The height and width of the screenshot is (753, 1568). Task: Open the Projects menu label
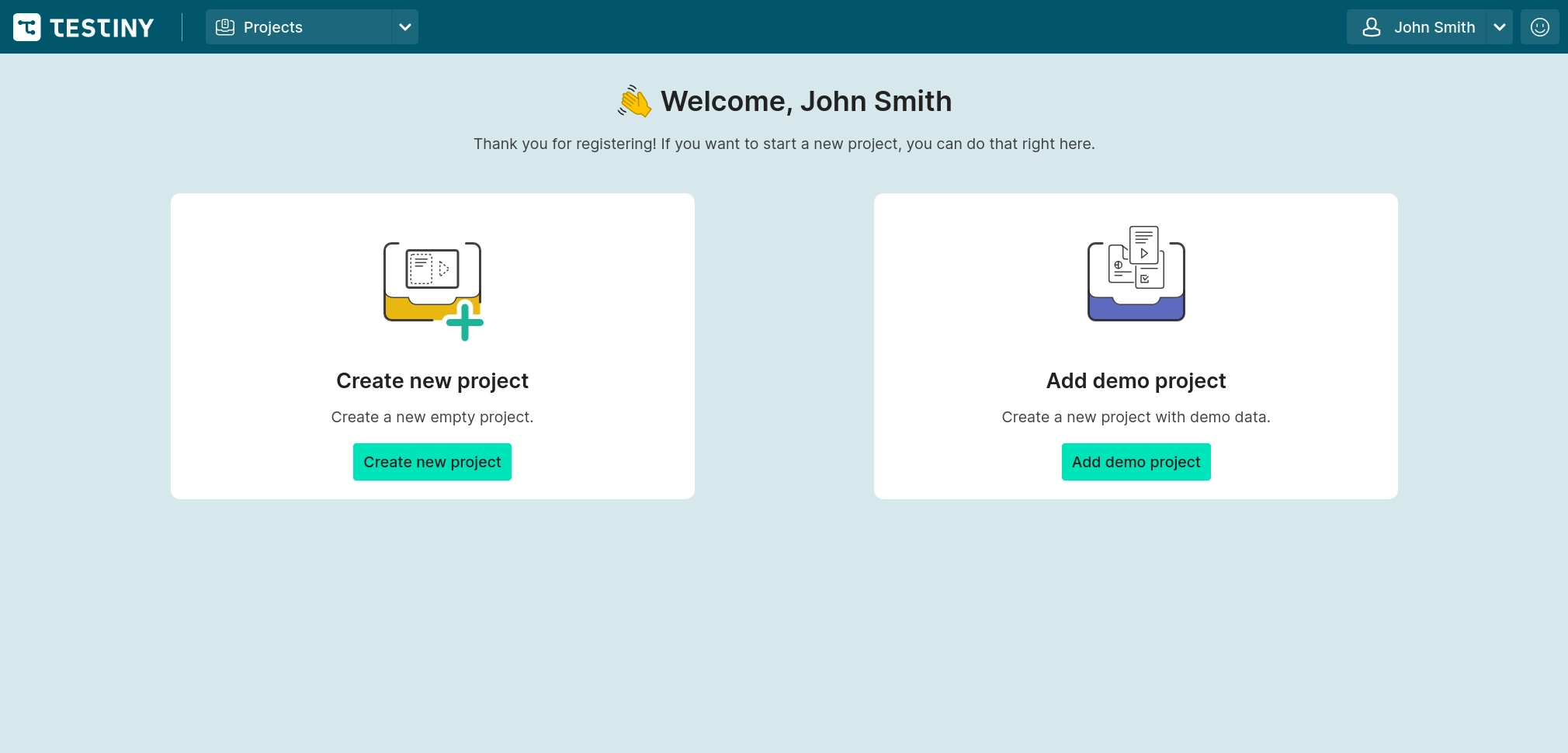click(272, 27)
